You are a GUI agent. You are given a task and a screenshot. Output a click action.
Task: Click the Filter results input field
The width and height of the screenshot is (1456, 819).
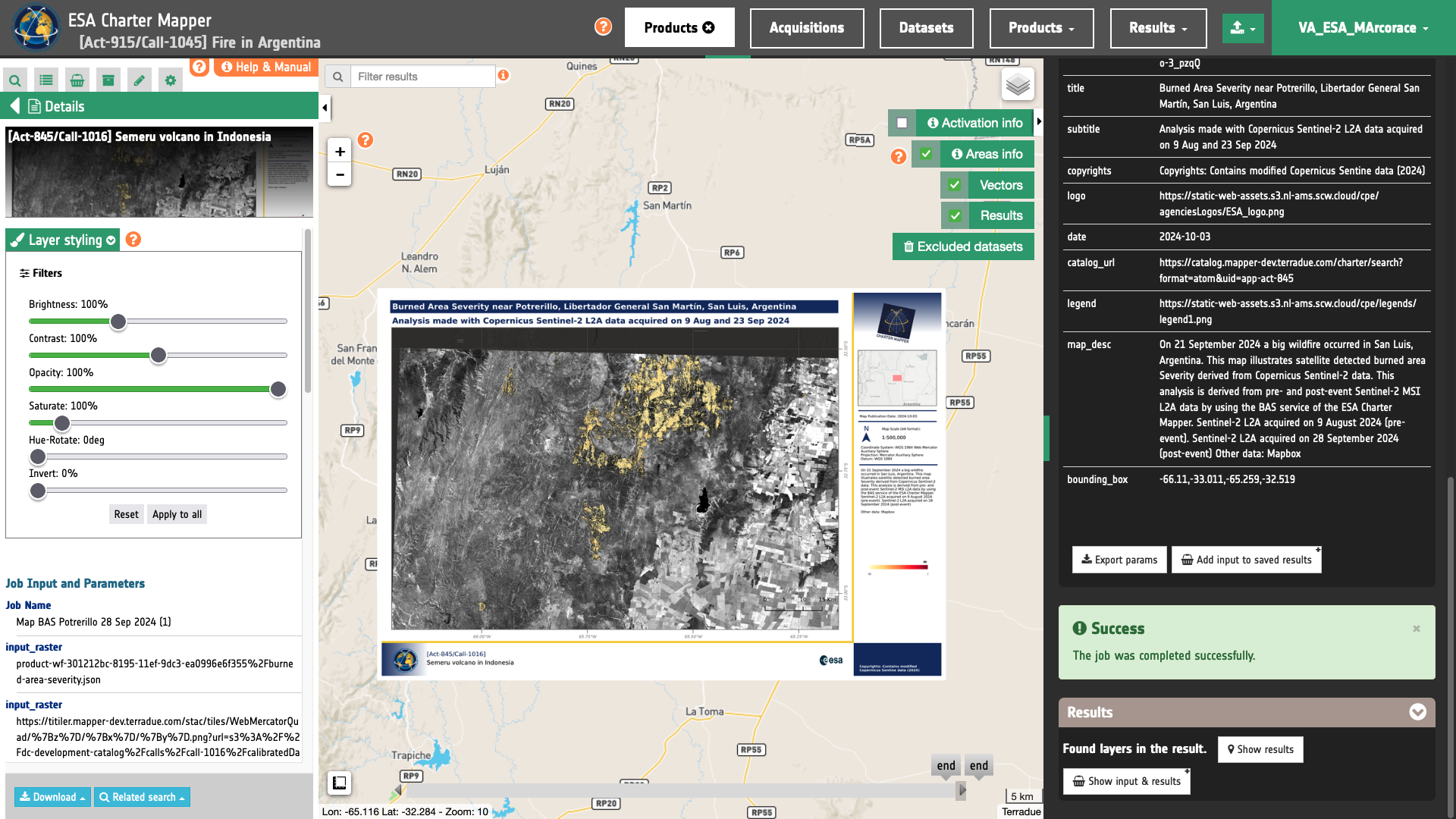click(x=422, y=77)
